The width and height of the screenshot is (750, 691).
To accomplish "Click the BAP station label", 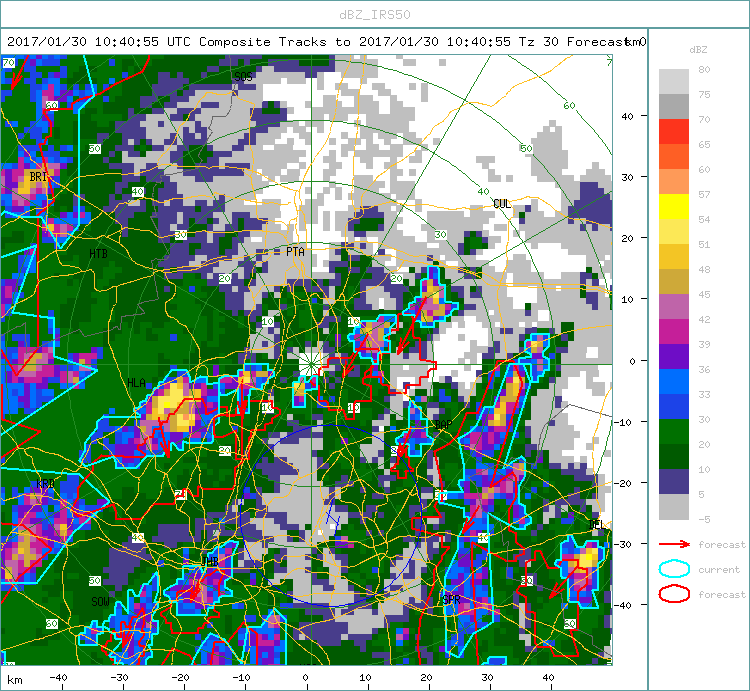I will [443, 424].
